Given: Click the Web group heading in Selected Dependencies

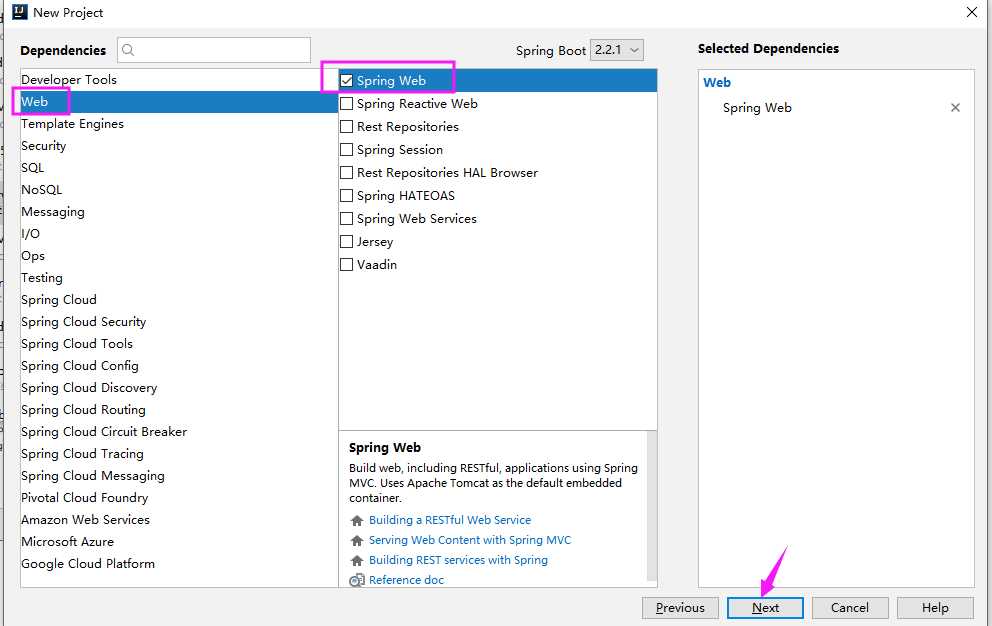Looking at the screenshot, I should point(717,82).
